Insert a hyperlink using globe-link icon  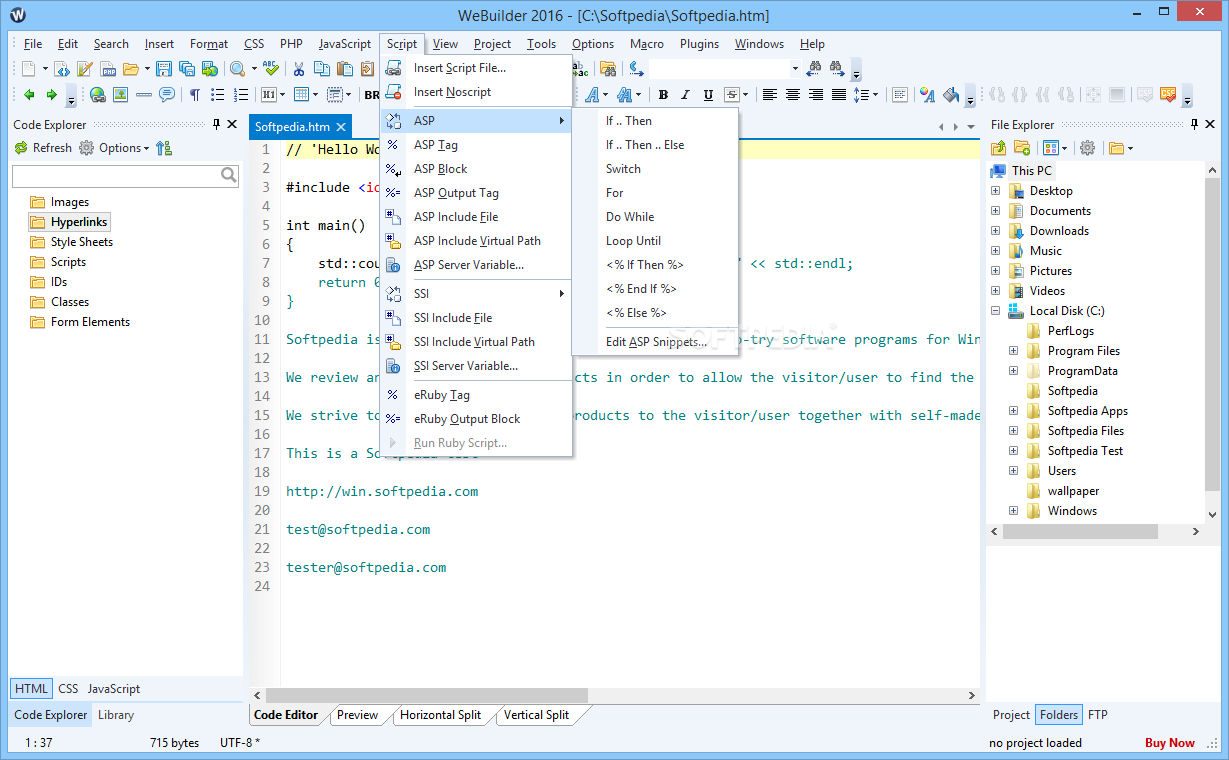pyautogui.click(x=97, y=95)
